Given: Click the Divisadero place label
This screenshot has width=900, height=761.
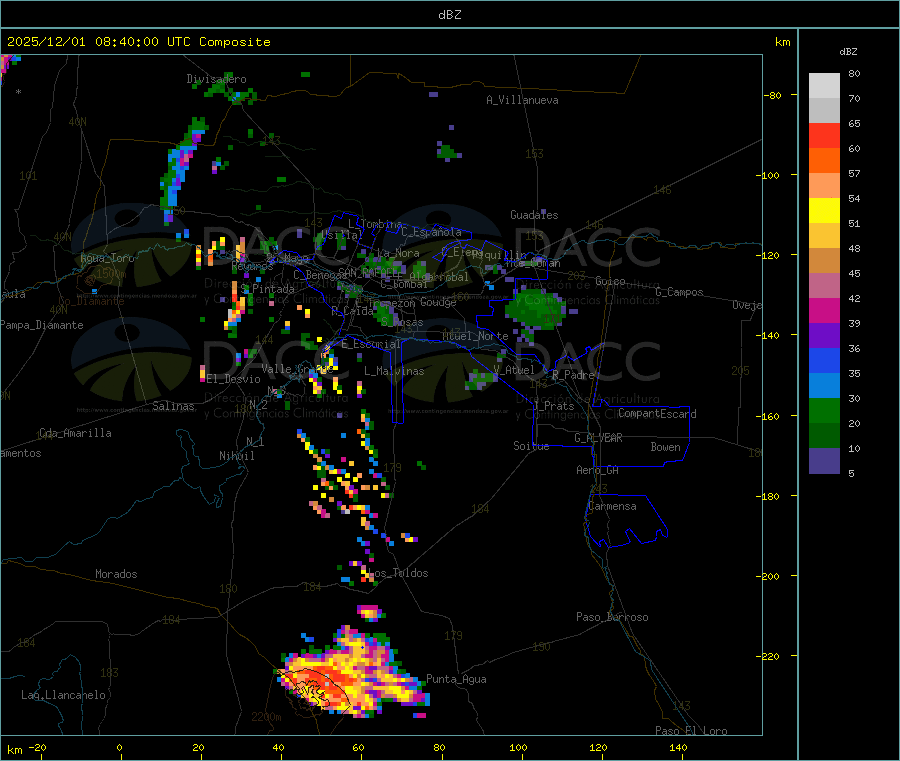Looking at the screenshot, I should pyautogui.click(x=216, y=79).
